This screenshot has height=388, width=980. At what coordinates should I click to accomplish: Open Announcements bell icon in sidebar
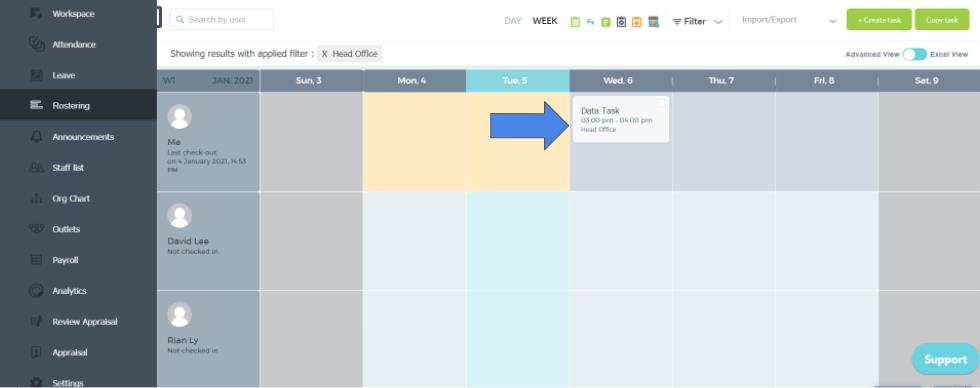click(x=37, y=137)
